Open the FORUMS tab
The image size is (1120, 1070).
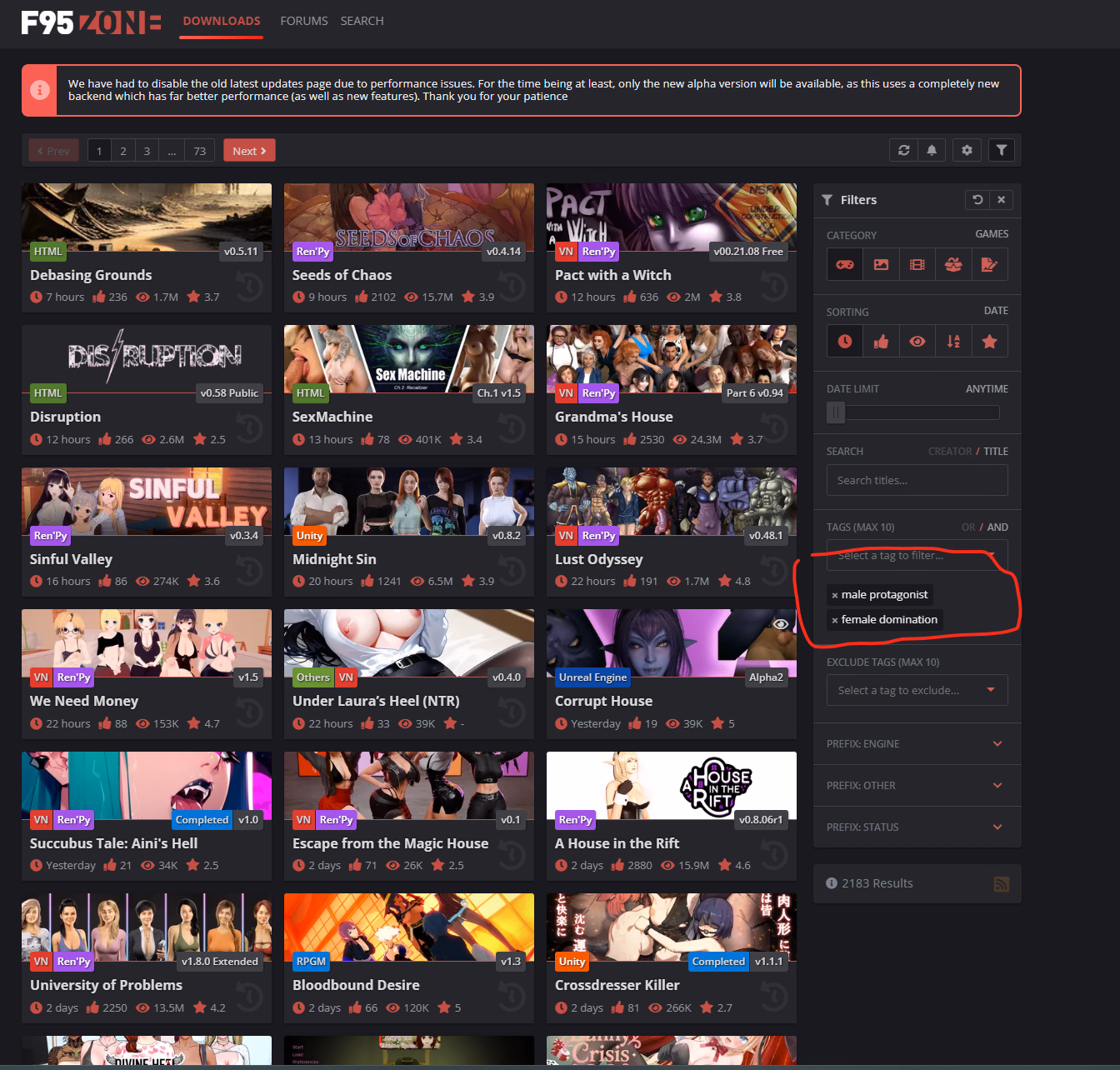pyautogui.click(x=303, y=21)
